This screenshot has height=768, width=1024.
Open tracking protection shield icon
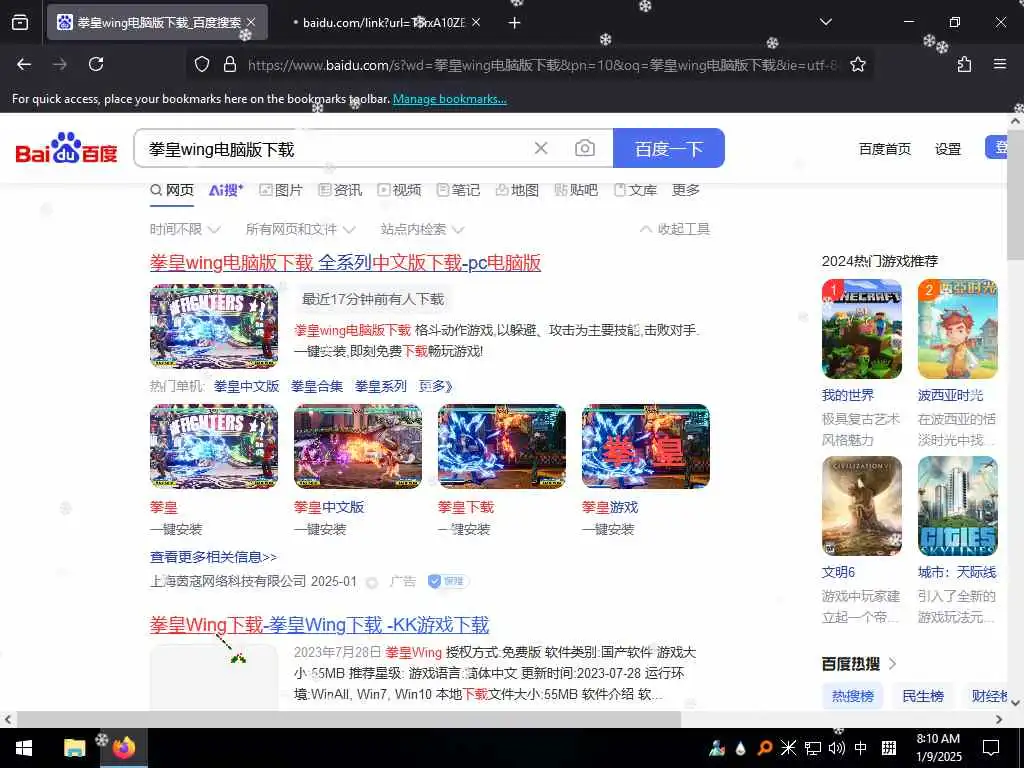202,64
